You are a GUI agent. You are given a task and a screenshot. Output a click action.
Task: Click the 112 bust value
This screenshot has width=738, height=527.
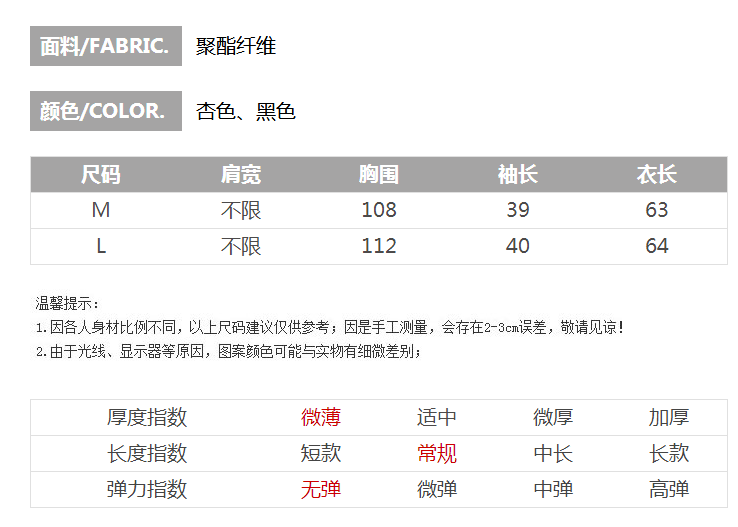[x=378, y=246]
